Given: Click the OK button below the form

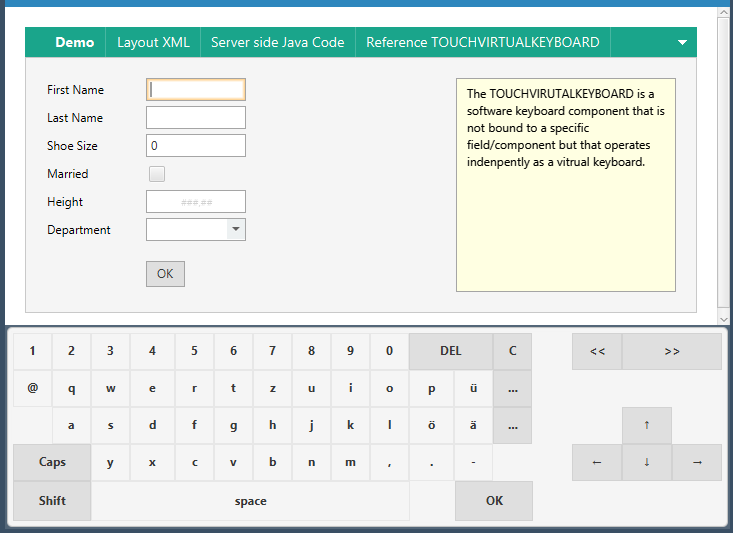Looking at the screenshot, I should (165, 274).
